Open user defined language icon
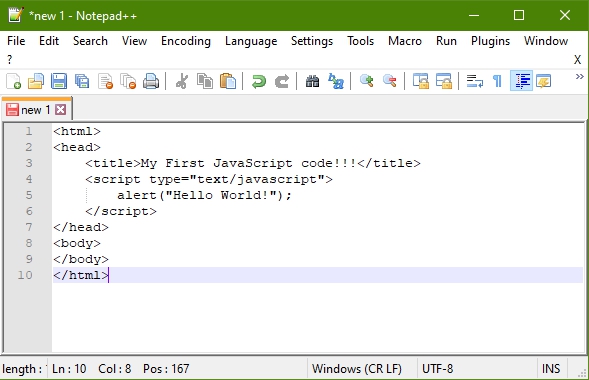Screen dimensions: 589x380 (544, 81)
